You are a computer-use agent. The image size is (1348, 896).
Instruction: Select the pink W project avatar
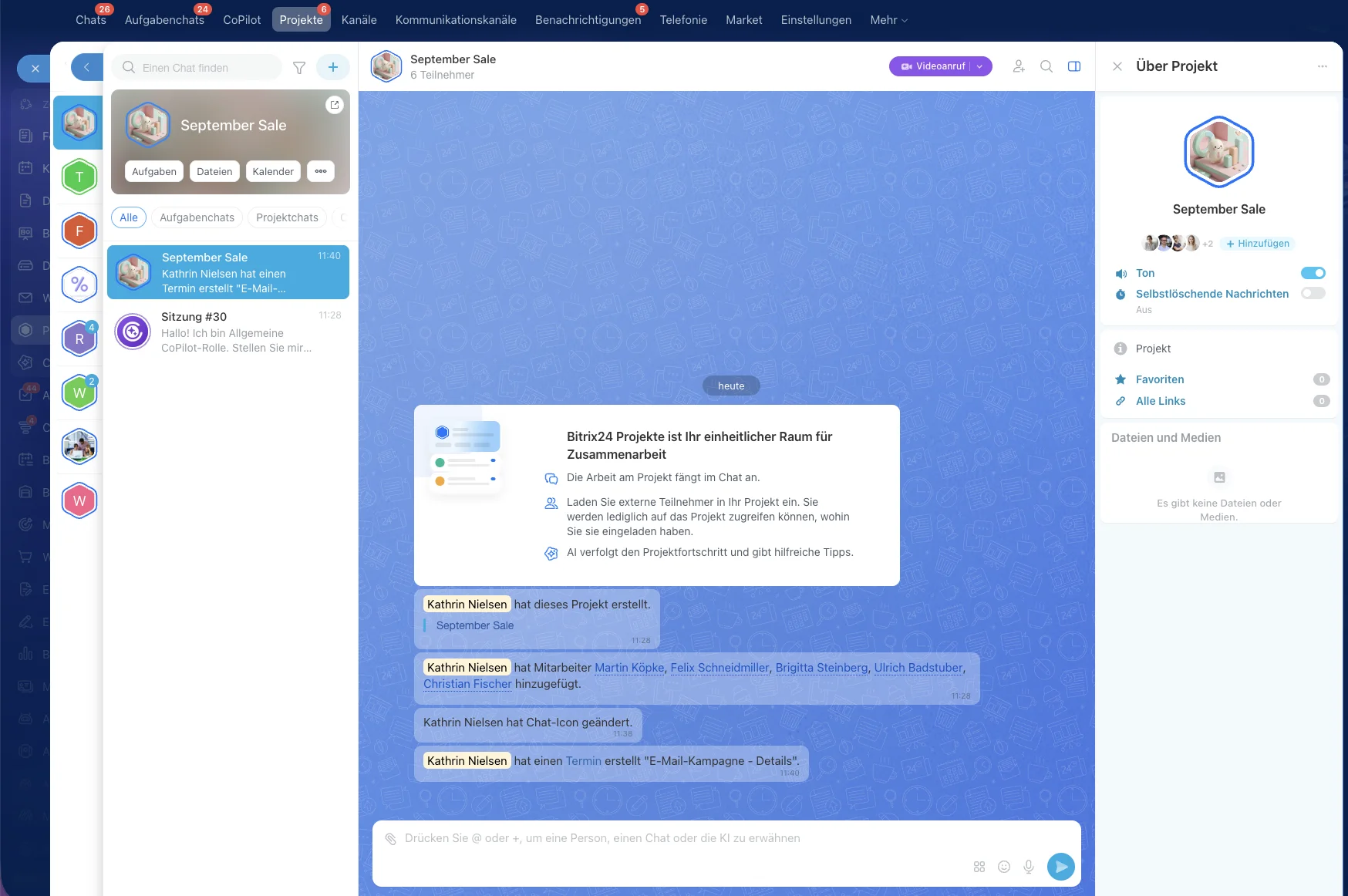click(79, 501)
